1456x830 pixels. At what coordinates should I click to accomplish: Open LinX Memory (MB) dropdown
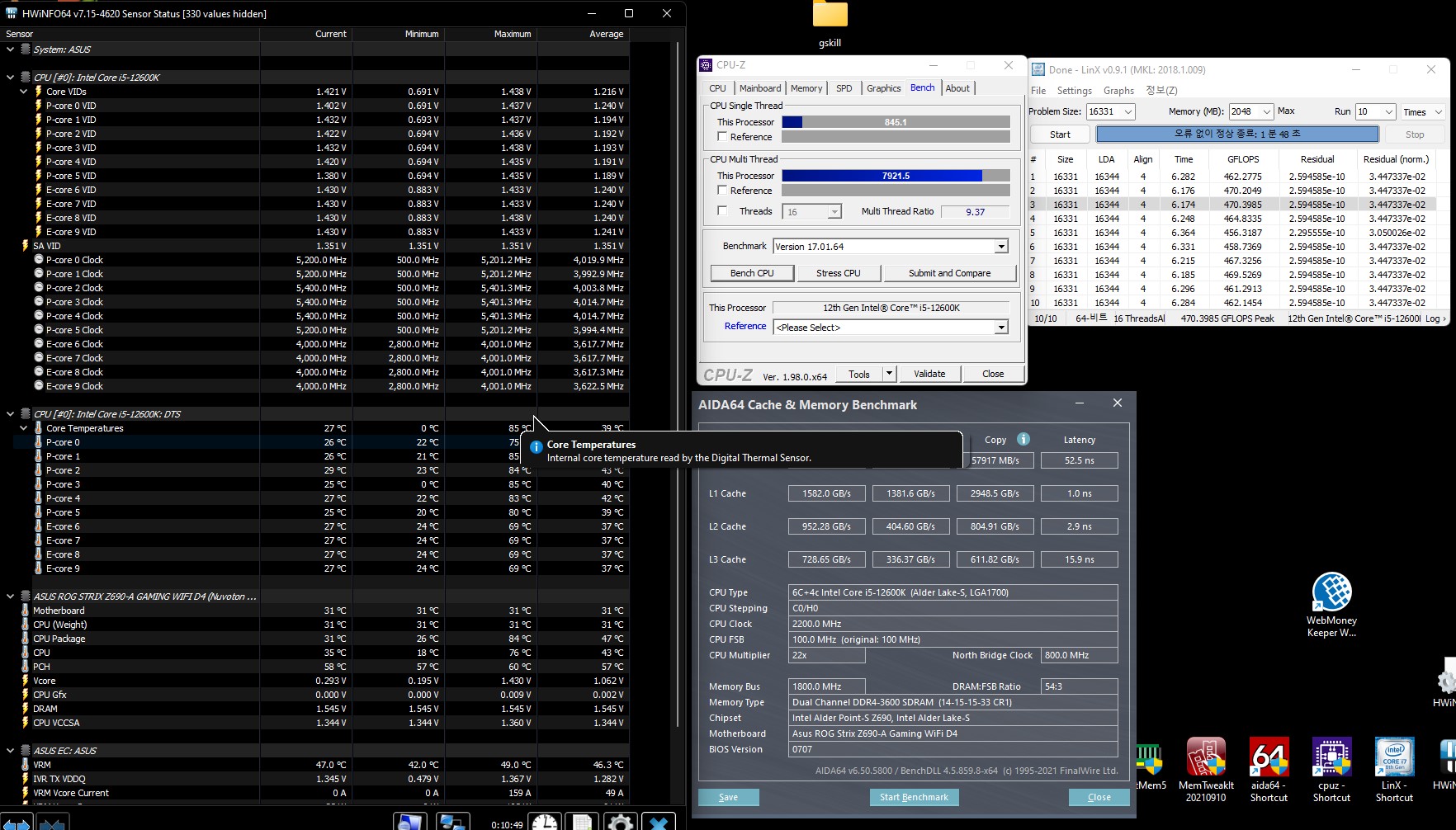(1266, 111)
